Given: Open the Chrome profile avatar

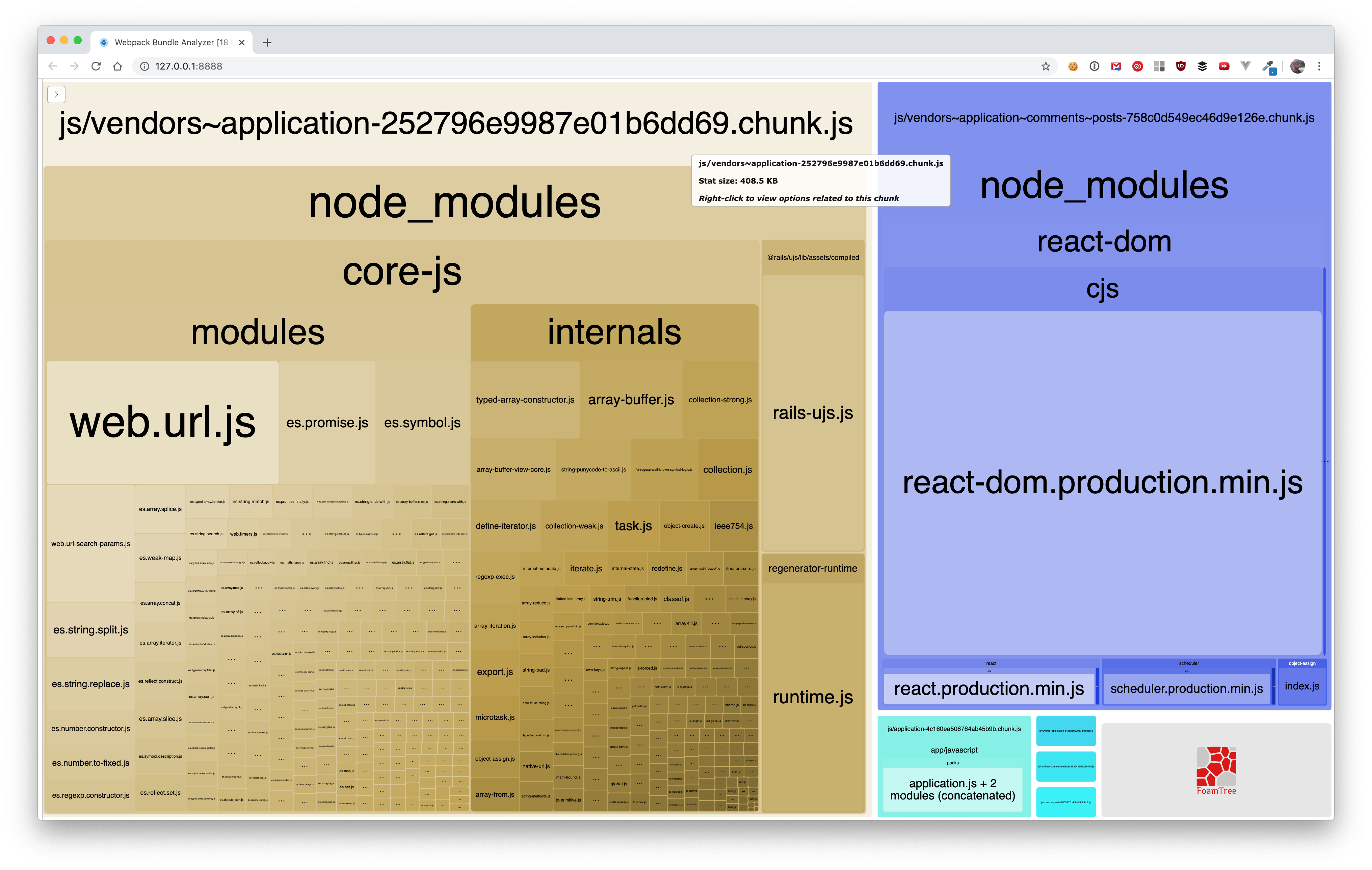Looking at the screenshot, I should point(1297,66).
